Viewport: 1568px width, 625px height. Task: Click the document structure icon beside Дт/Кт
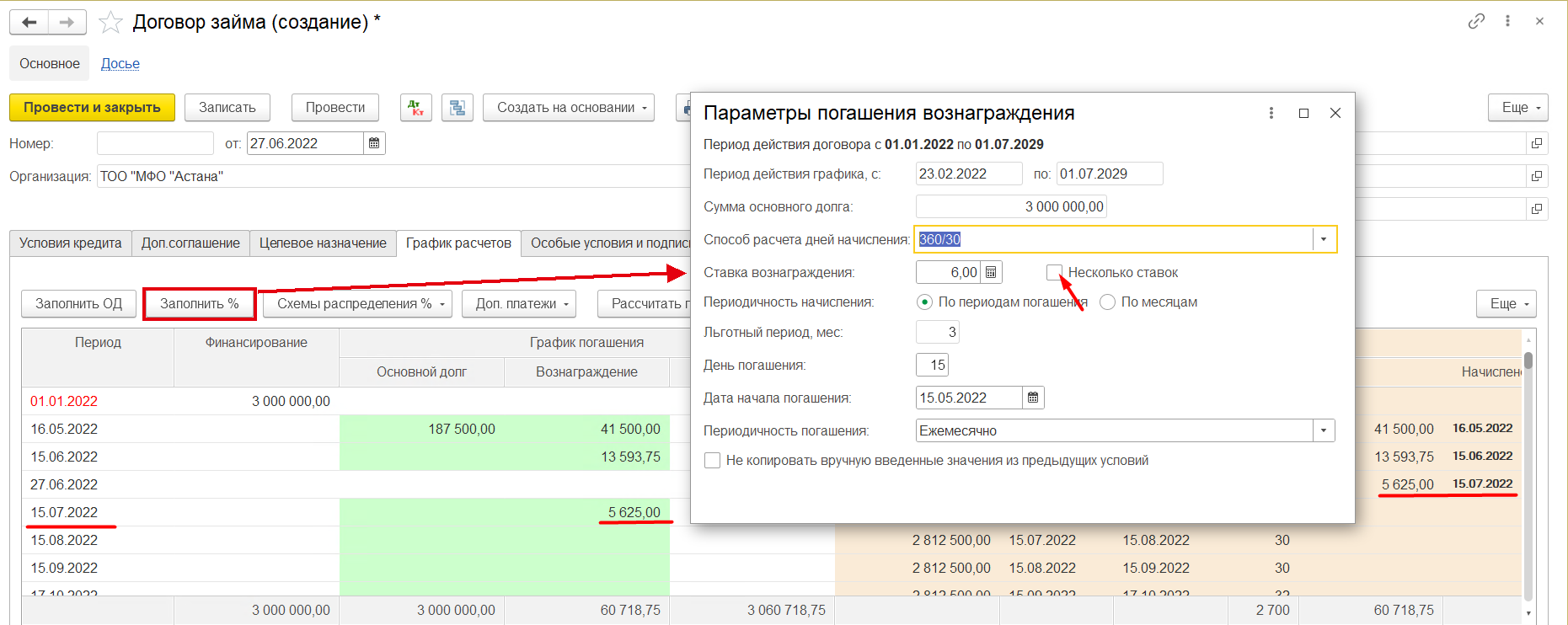pos(458,108)
